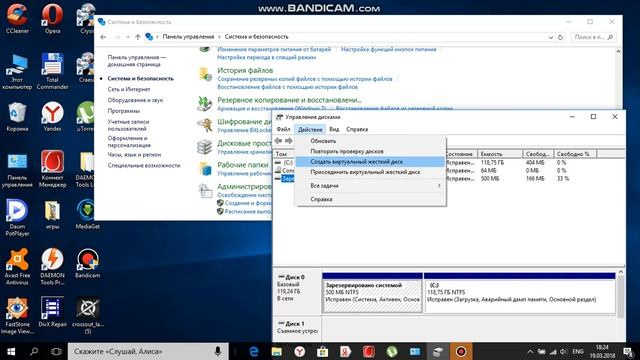Expand Все задачи submenu
640x360 pixels.
370,186
